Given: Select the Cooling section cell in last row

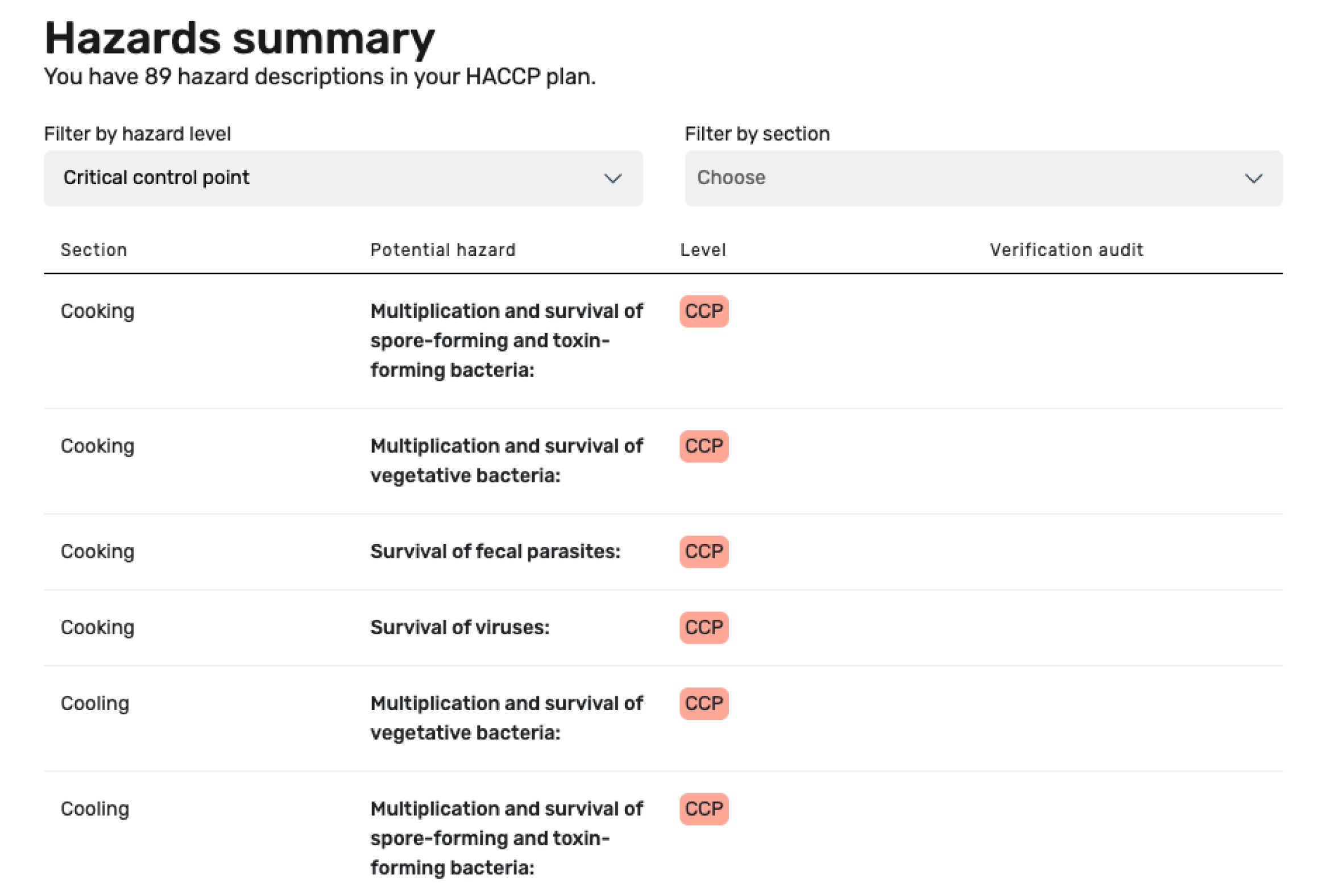Looking at the screenshot, I should tap(95, 809).
